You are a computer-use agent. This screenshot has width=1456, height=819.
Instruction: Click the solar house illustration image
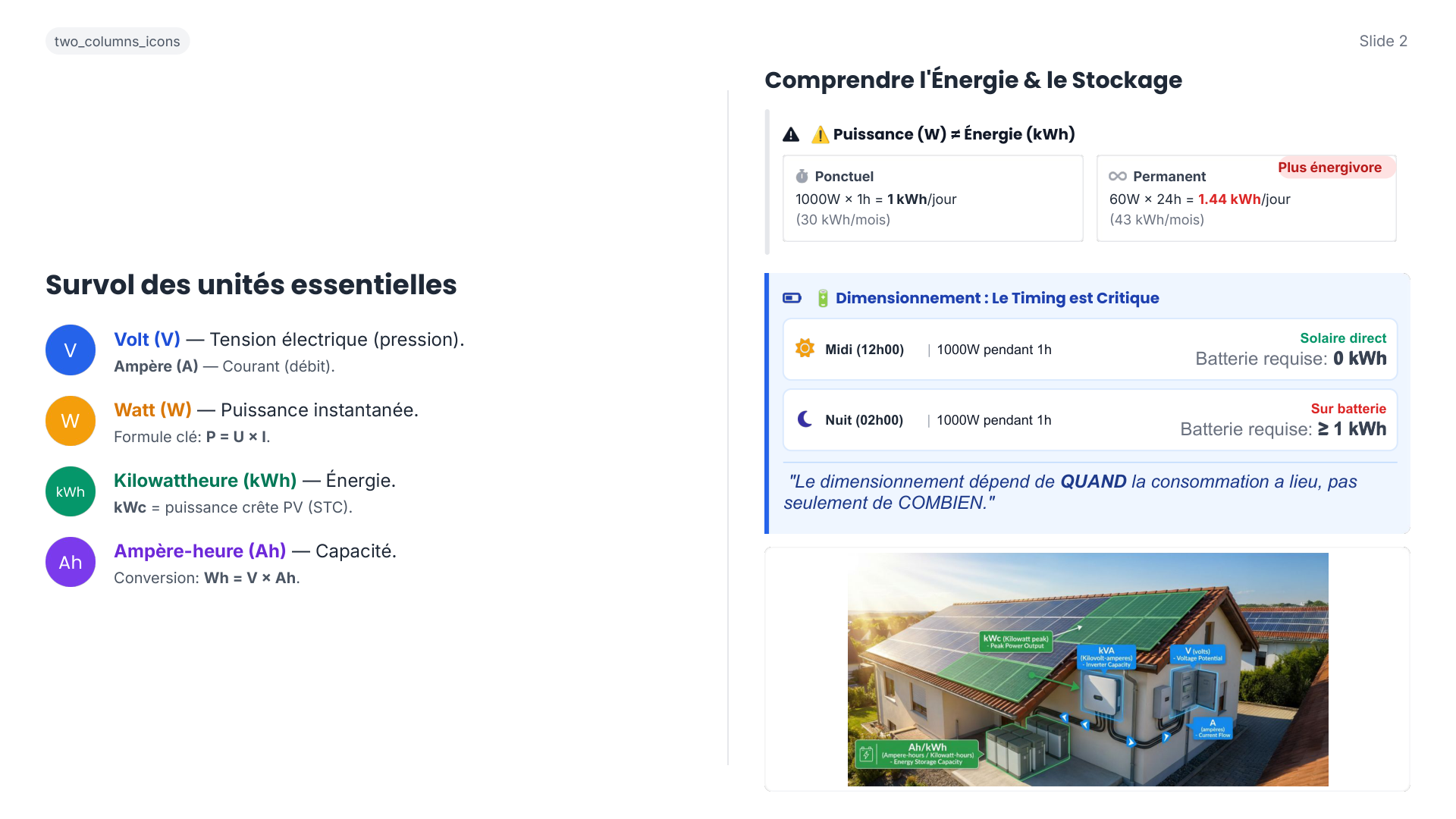coord(1087,669)
